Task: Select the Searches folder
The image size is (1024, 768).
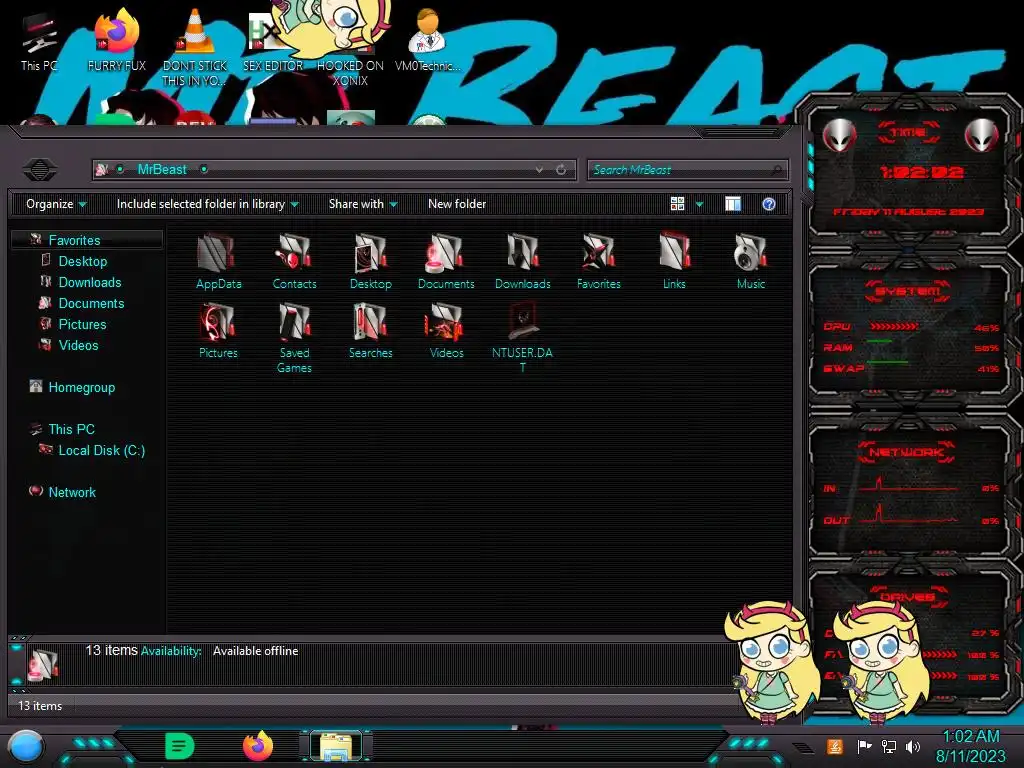Action: pyautogui.click(x=370, y=330)
